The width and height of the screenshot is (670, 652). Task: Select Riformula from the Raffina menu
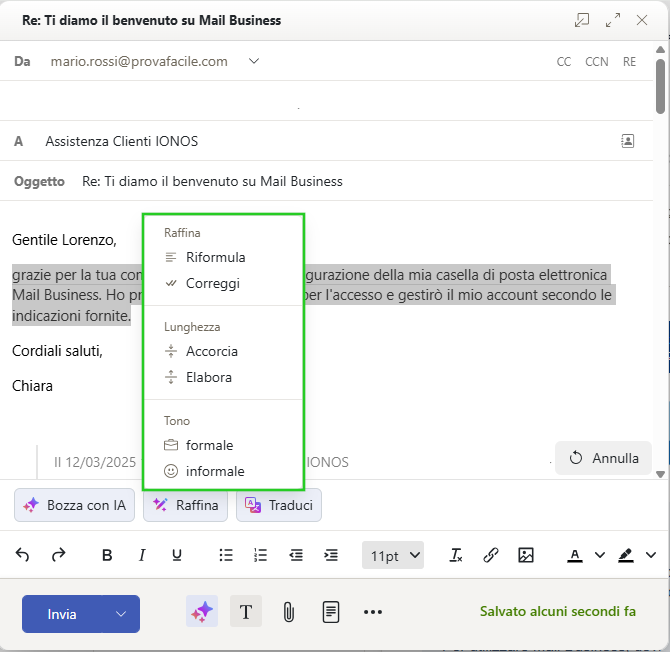coord(215,257)
